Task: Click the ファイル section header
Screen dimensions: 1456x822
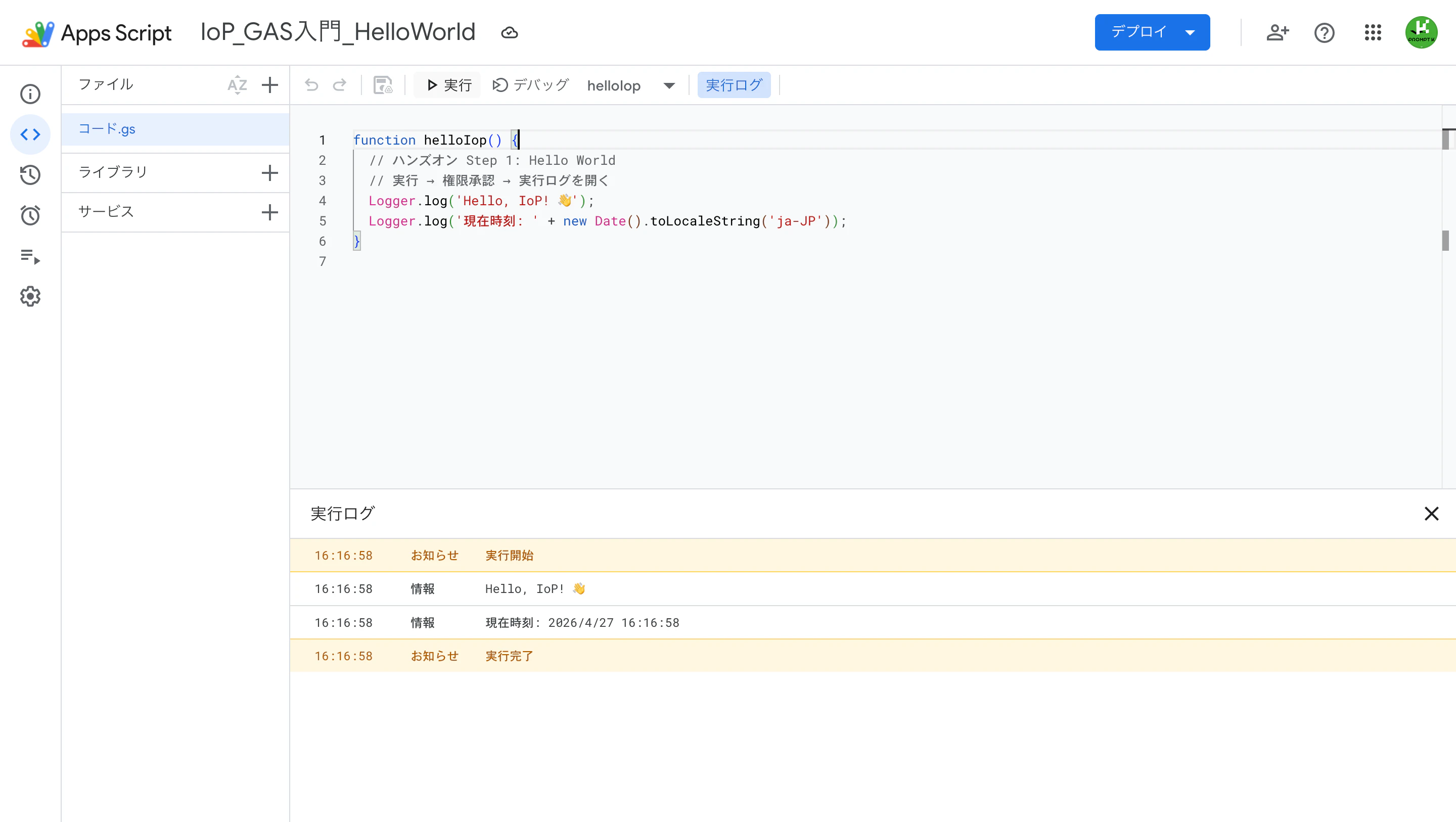Action: click(x=106, y=84)
